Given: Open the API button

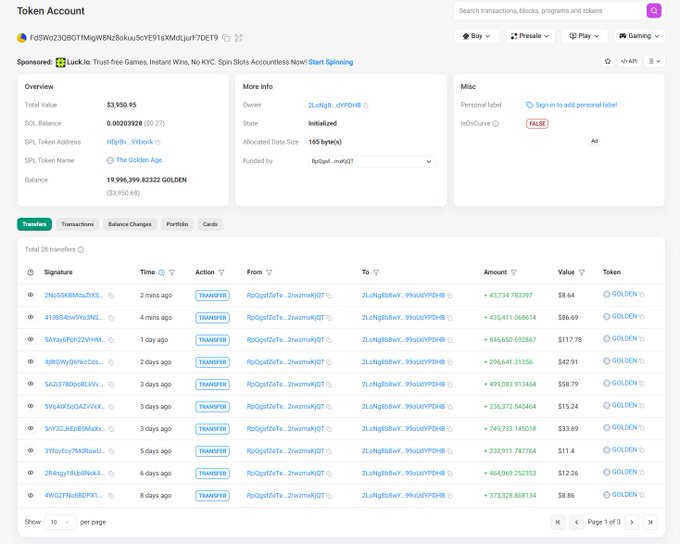Looking at the screenshot, I should (x=628, y=61).
